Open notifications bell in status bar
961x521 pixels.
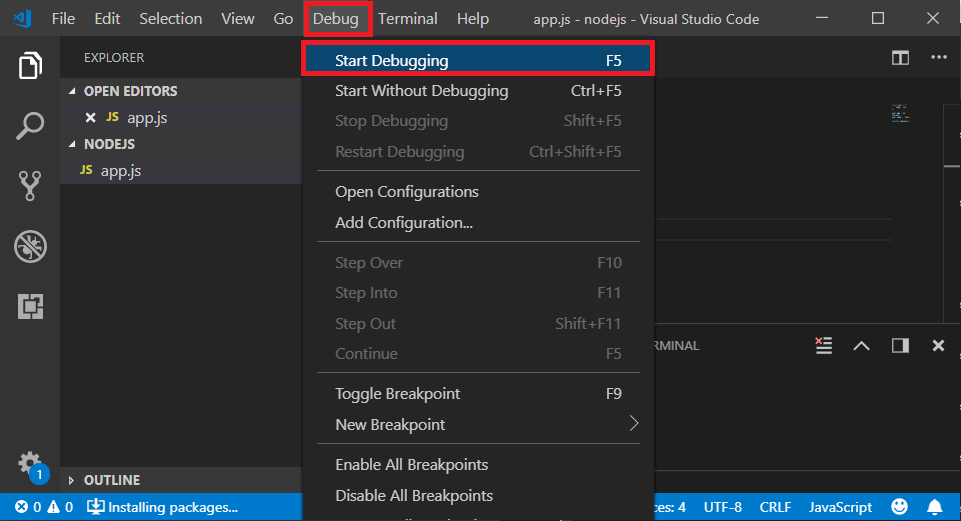click(935, 507)
